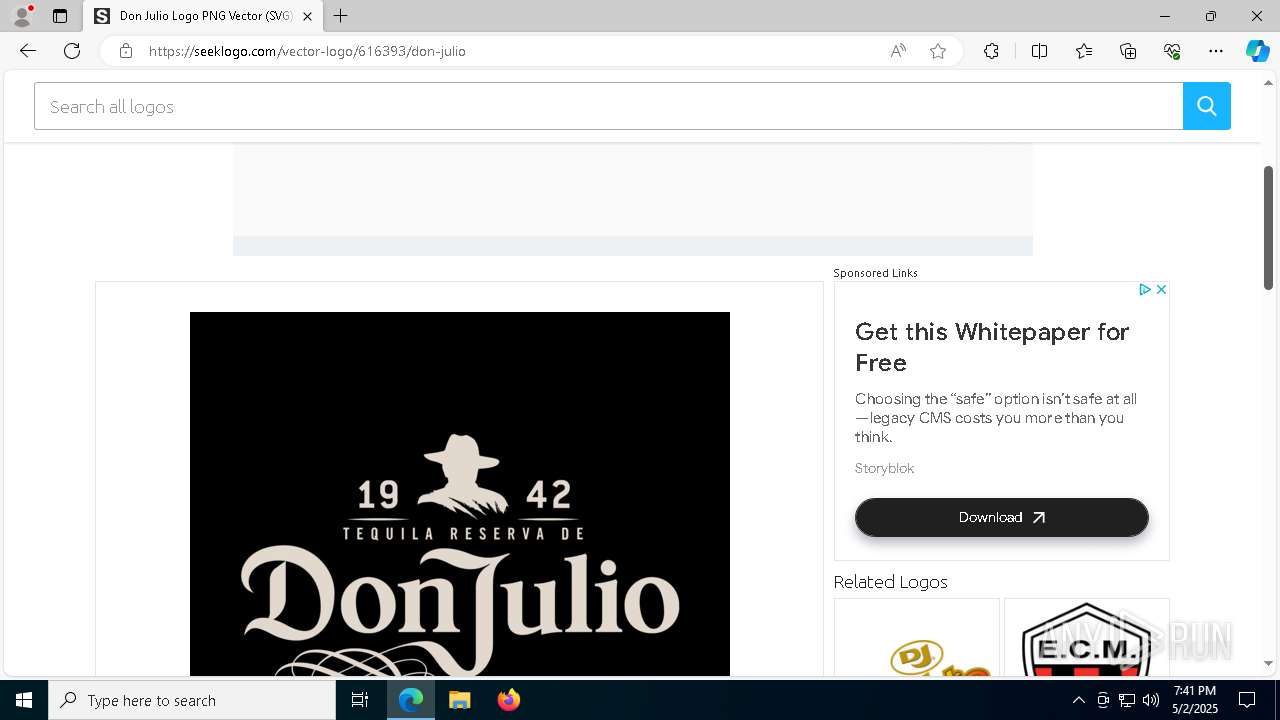Open the browser profile avatar
Image resolution: width=1280 pixels, height=720 pixels.
pos(22,16)
